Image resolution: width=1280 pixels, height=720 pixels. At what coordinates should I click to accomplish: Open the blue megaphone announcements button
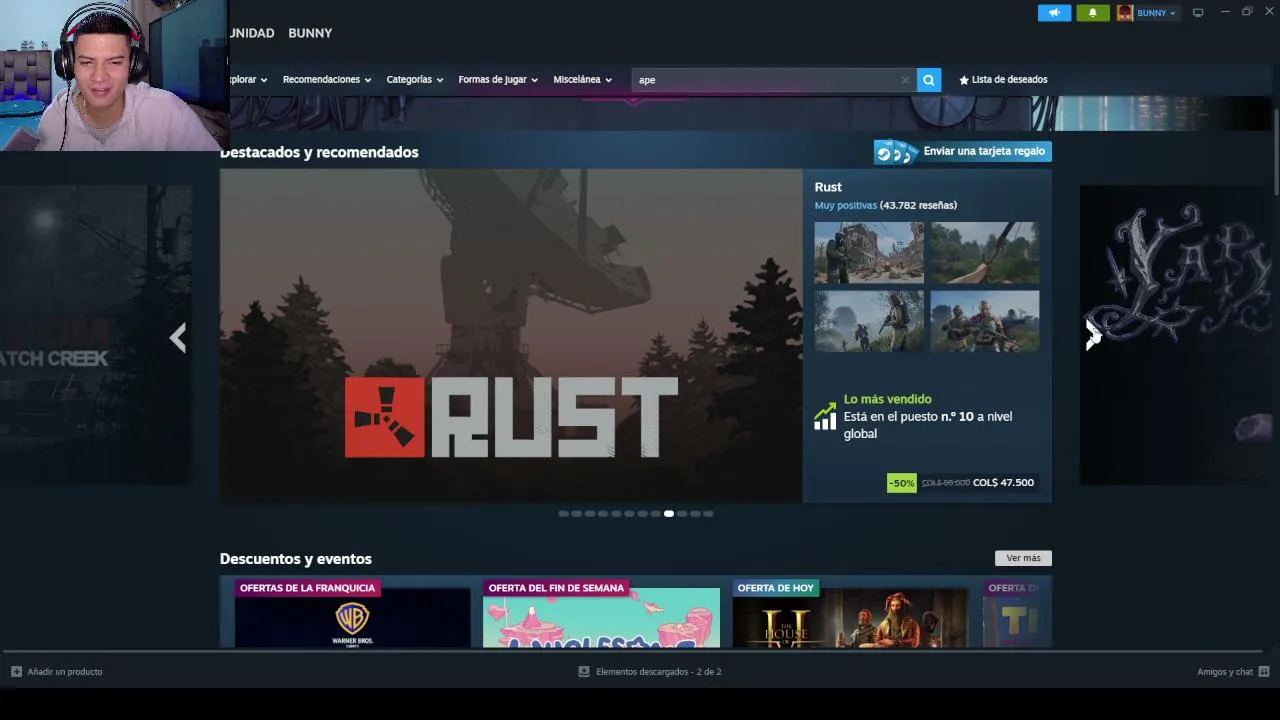coord(1054,13)
